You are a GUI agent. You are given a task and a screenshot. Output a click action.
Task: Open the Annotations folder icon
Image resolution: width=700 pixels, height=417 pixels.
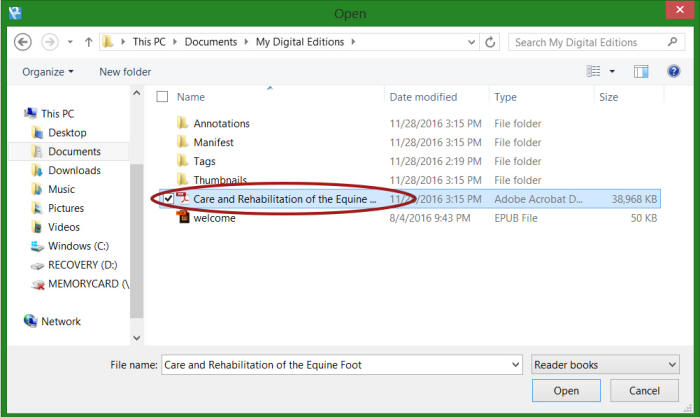[x=182, y=123]
